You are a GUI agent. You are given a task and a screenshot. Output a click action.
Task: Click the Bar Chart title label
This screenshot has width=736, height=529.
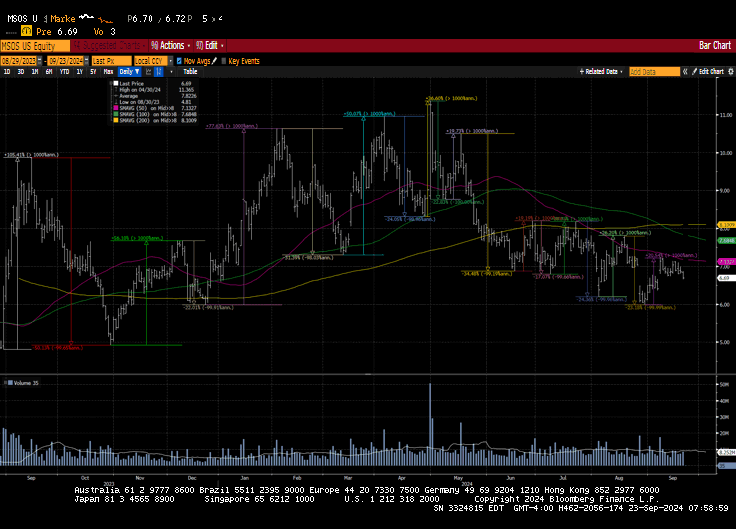pos(714,46)
